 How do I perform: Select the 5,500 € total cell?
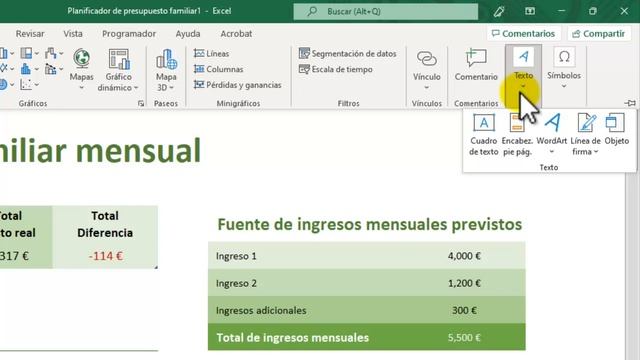[464, 338]
